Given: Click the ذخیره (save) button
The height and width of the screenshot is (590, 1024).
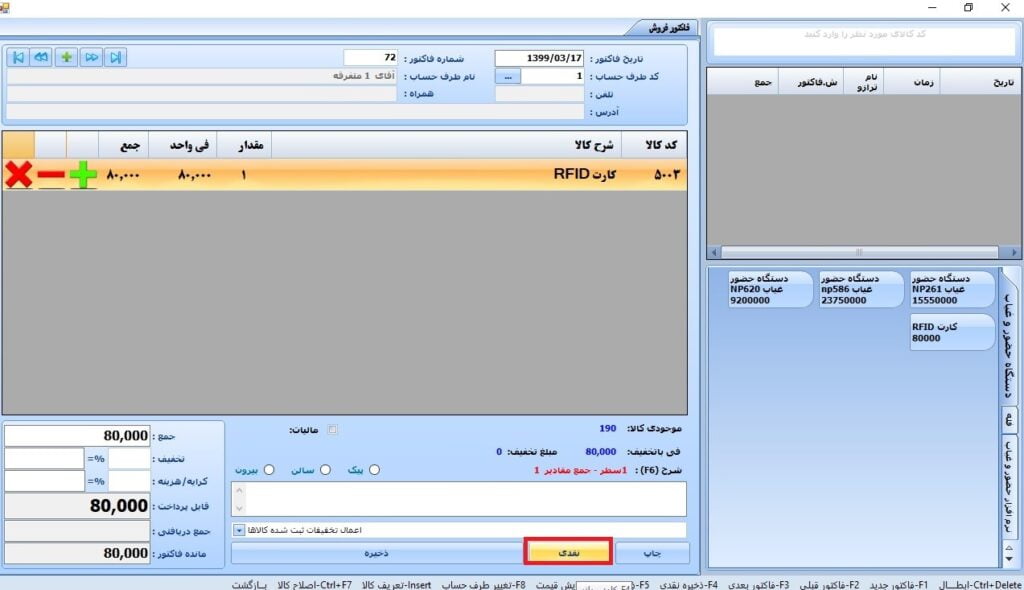Looking at the screenshot, I should 376,553.
